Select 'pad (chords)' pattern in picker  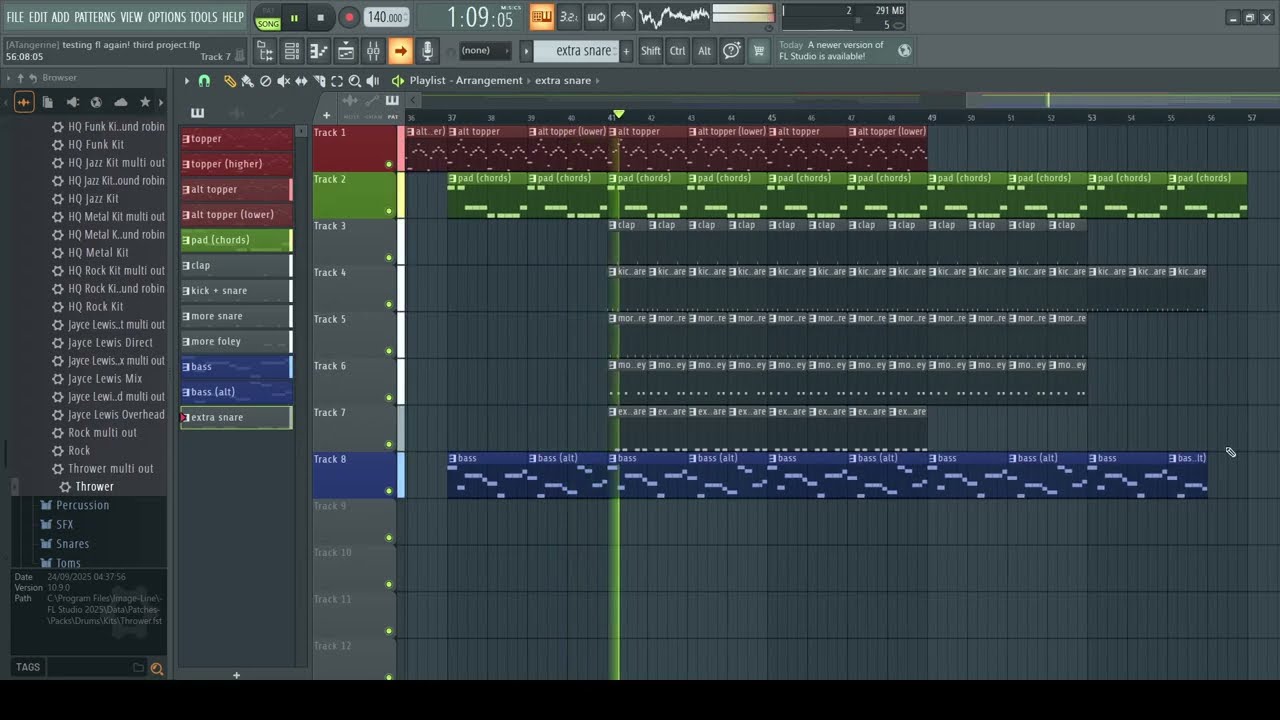237,240
